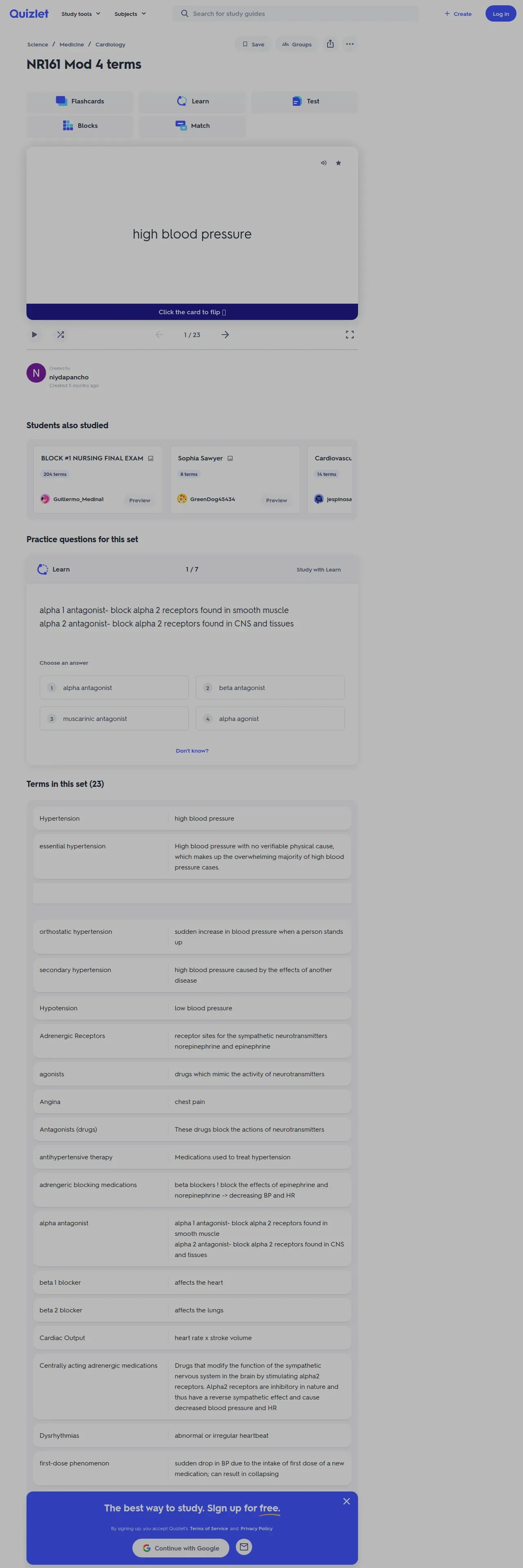The width and height of the screenshot is (523, 1568).
Task: Start flashcard autoplay with play button
Action: (x=35, y=335)
